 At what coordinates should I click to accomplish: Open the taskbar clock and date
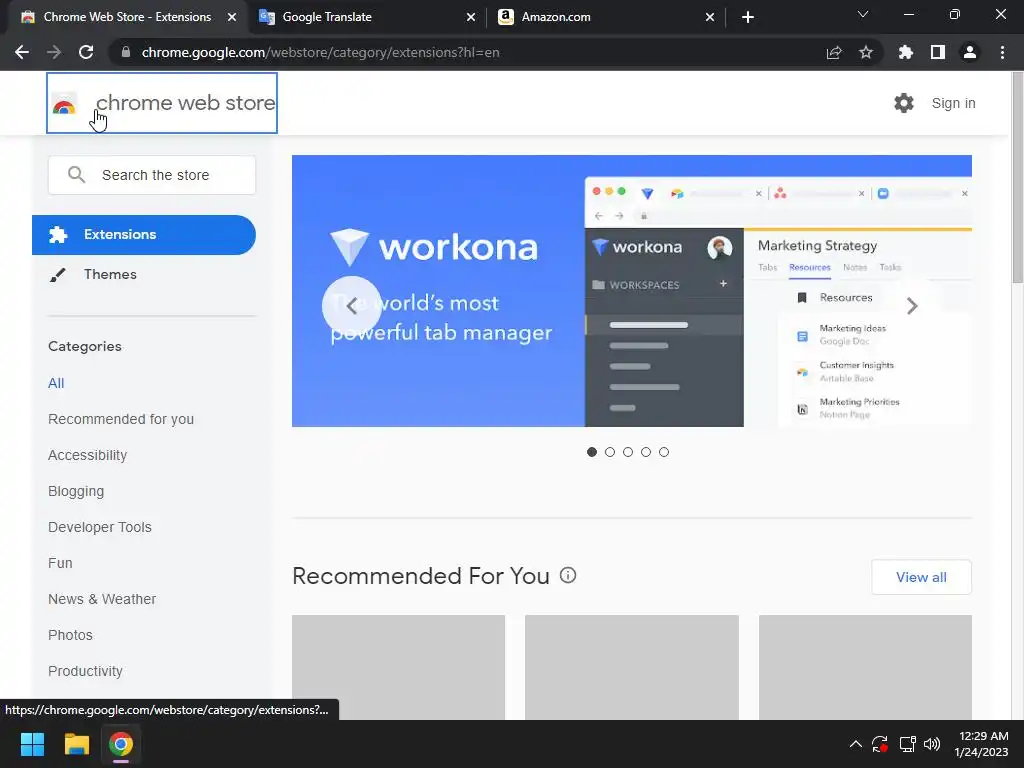click(x=981, y=744)
